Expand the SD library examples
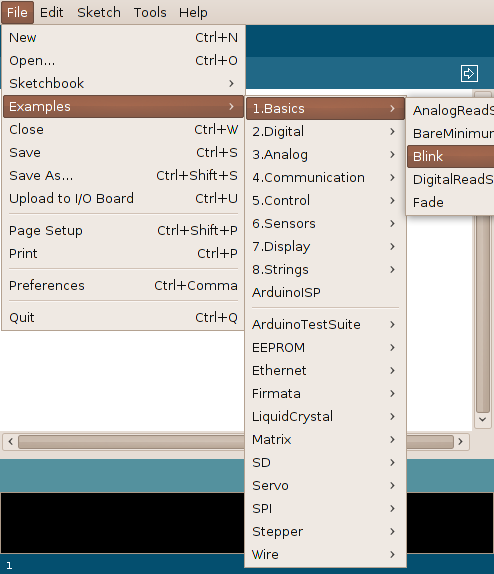The height and width of the screenshot is (574, 494). 325,462
